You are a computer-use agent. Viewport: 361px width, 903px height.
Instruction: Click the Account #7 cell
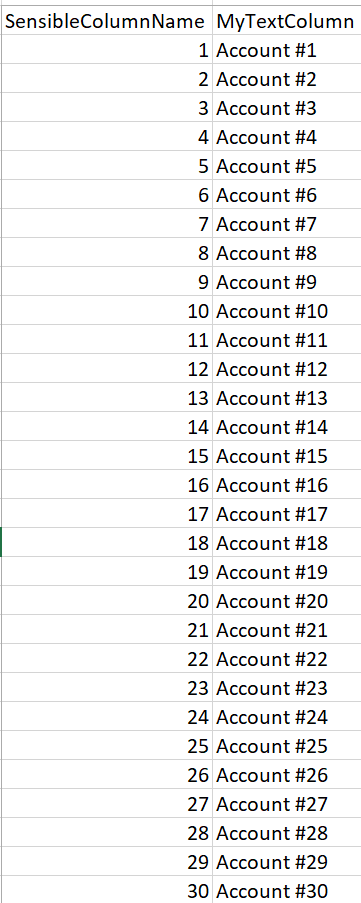(x=287, y=224)
